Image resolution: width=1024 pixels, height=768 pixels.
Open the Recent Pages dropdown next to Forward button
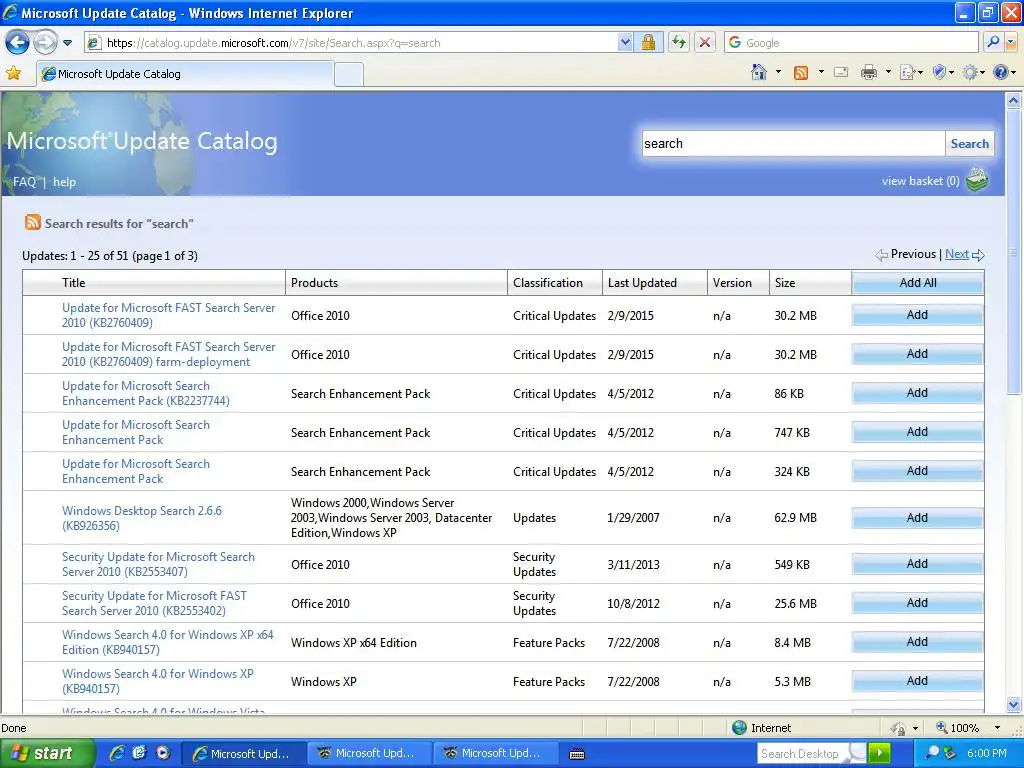point(67,44)
